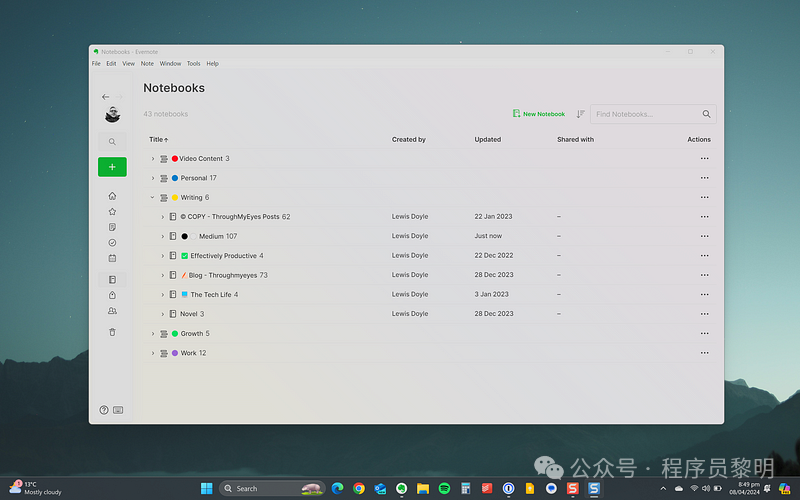Click the Shared with column header
800x500 pixels.
pos(576,139)
